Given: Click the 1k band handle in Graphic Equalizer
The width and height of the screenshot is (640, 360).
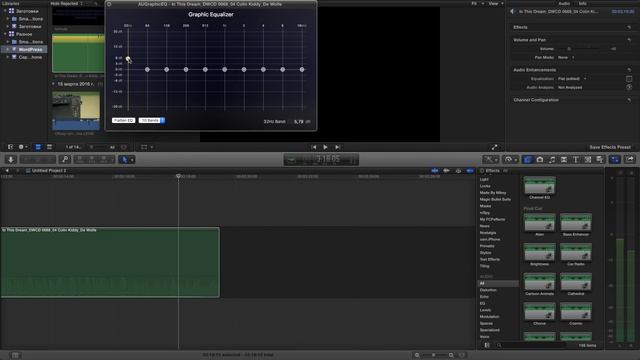Looking at the screenshot, I should 224,70.
